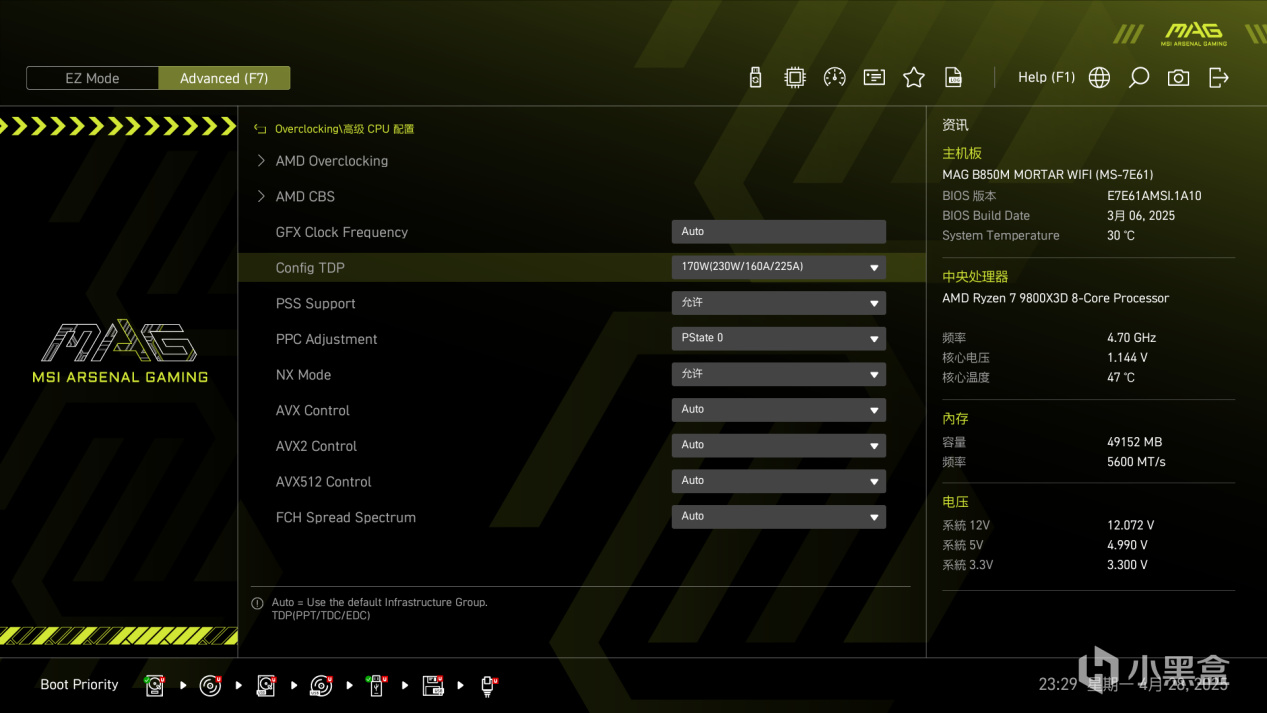Image resolution: width=1267 pixels, height=713 pixels.
Task: Click the 4.70 GHz frequency value
Action: [x=1131, y=338]
